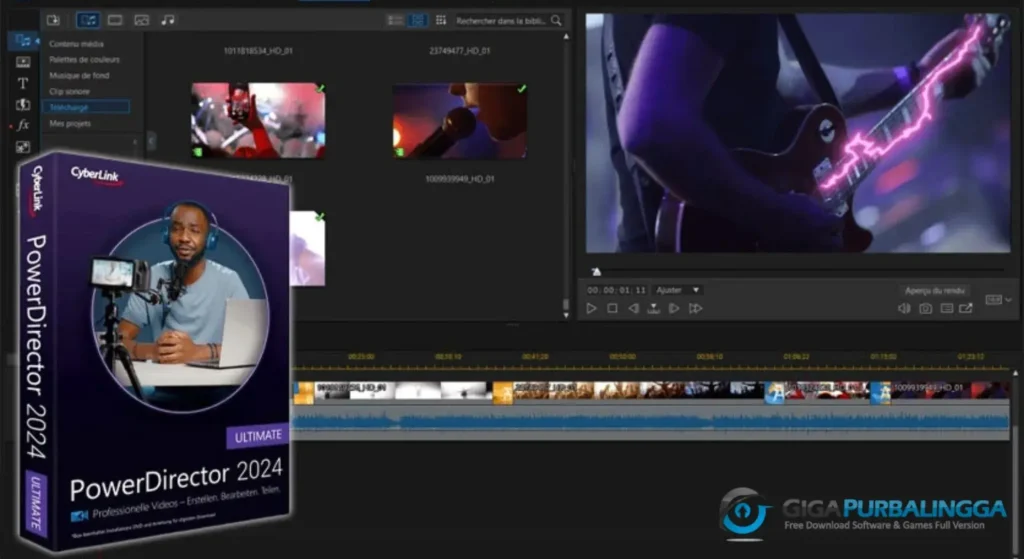This screenshot has height=559, width=1024.
Task: Open the aspect ratio dropdown
Action: click(x=999, y=299)
